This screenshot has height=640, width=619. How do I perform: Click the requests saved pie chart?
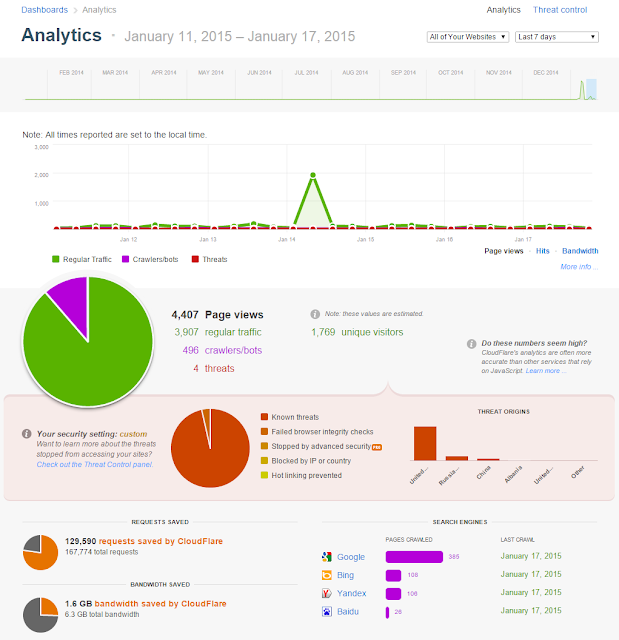pyautogui.click(x=40, y=552)
